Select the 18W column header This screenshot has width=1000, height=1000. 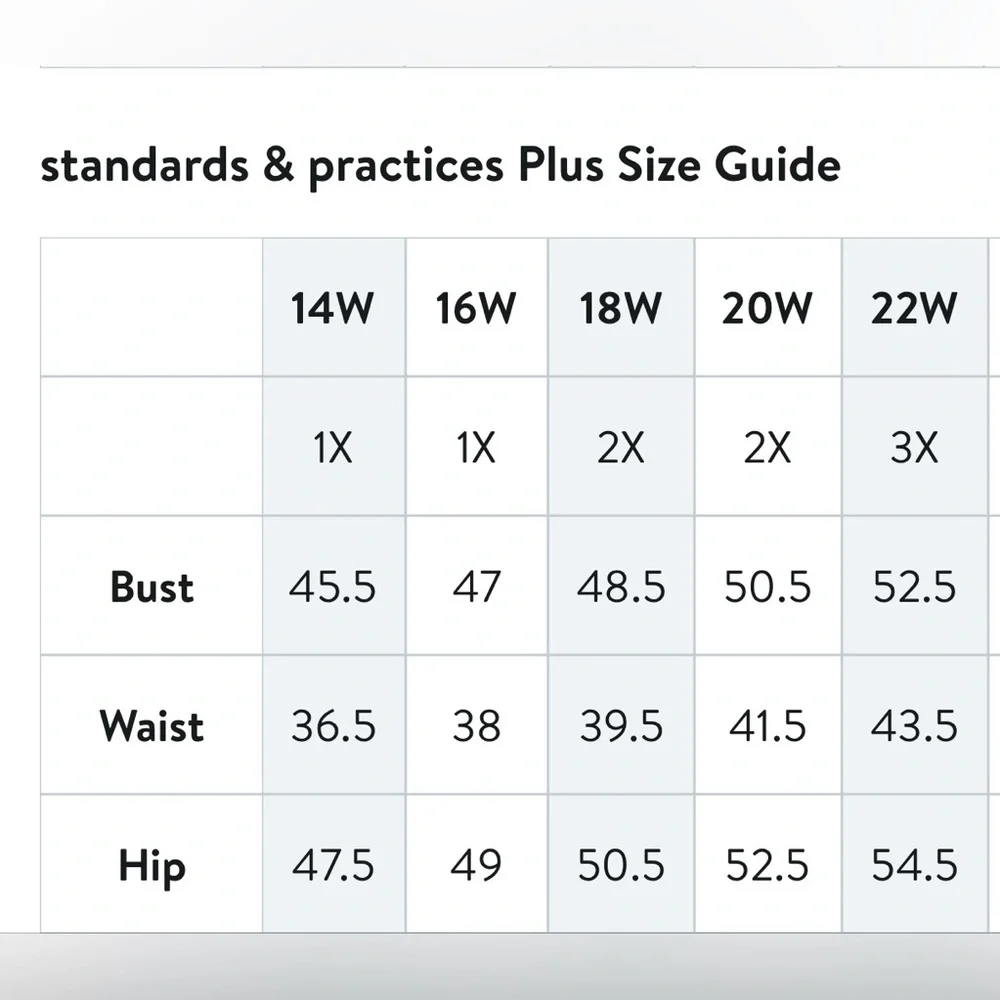coord(620,309)
